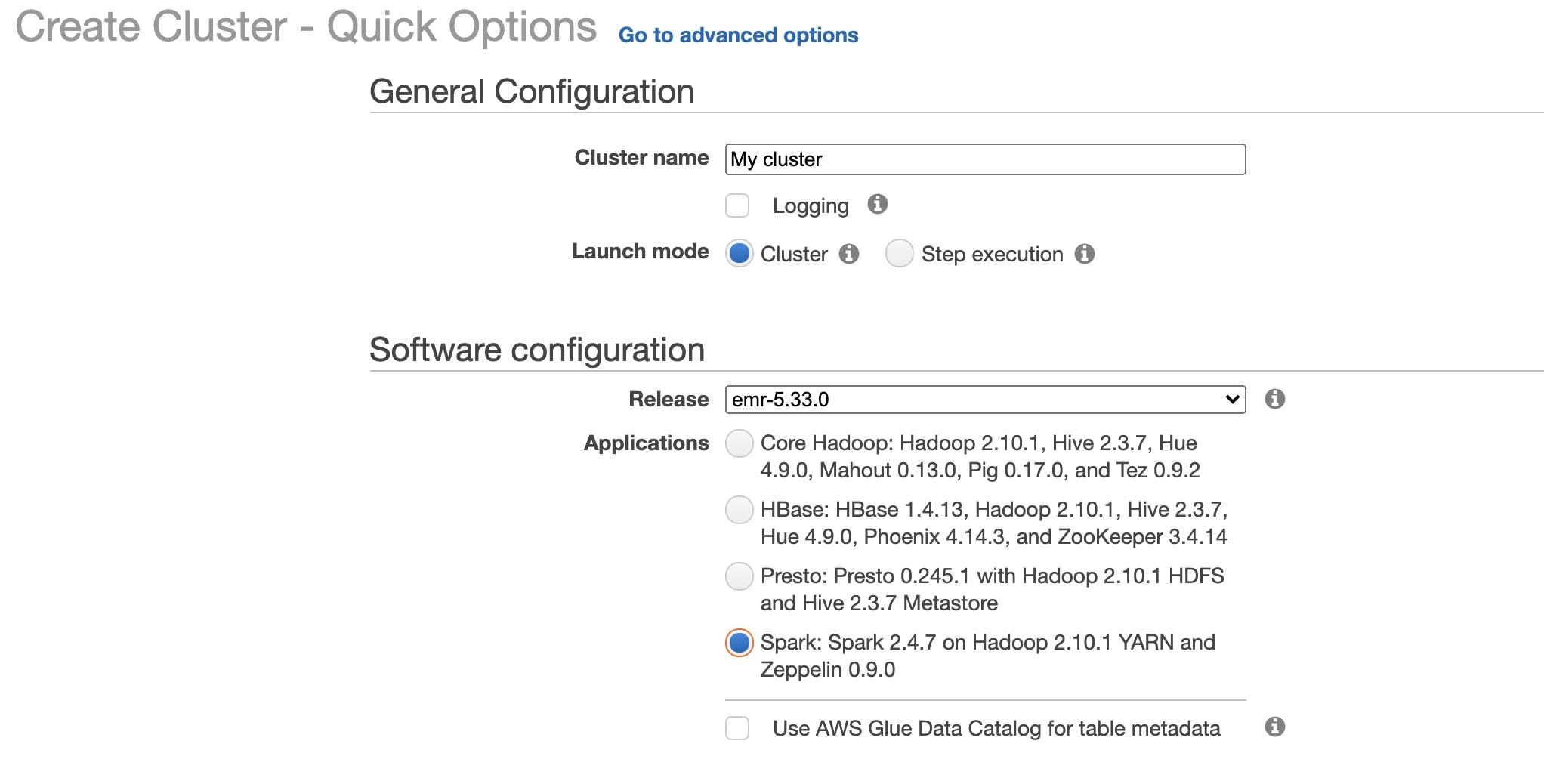Click info icon next to Release dropdown
Viewport: 1544px width, 784px height.
(1275, 399)
